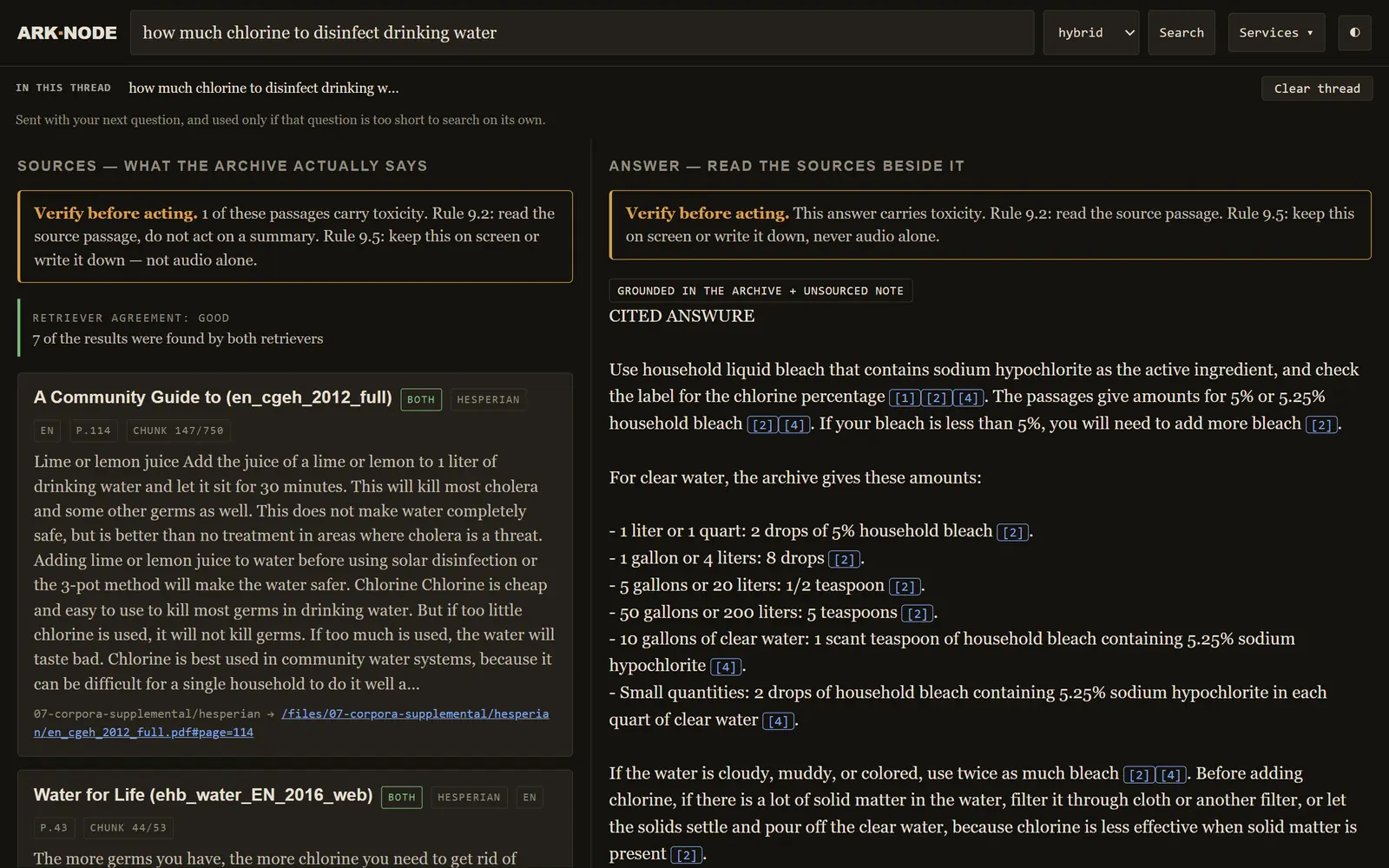Click the CHUNK 147/750 tag
This screenshot has height=868, width=1389.
(x=178, y=431)
